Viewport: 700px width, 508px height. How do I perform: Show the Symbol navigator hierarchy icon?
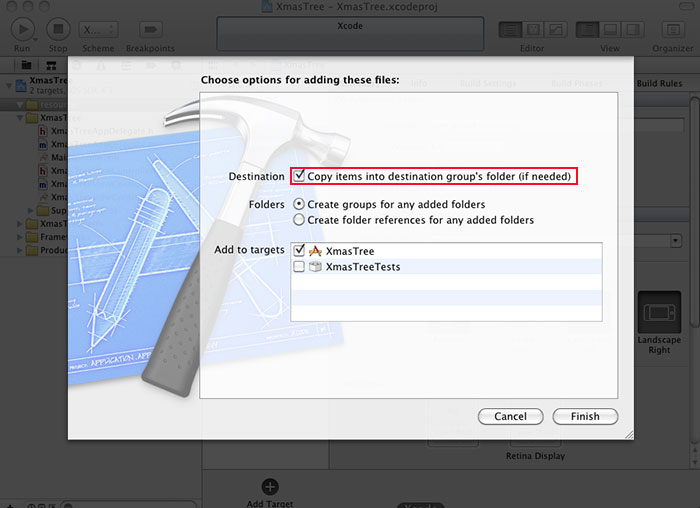(51, 66)
